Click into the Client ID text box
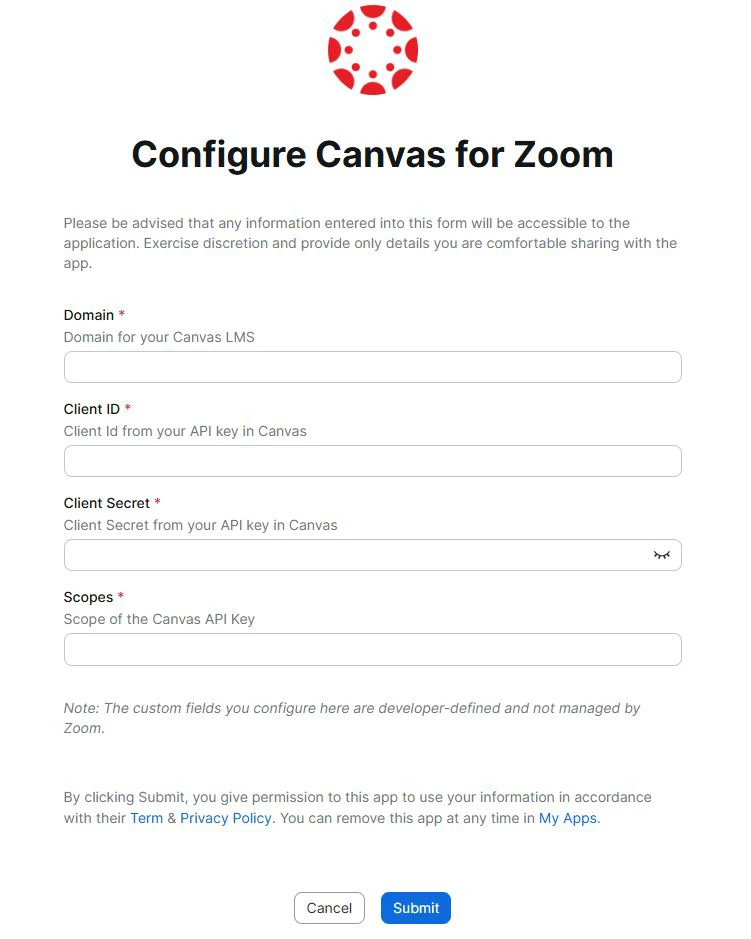 pyautogui.click(x=372, y=461)
